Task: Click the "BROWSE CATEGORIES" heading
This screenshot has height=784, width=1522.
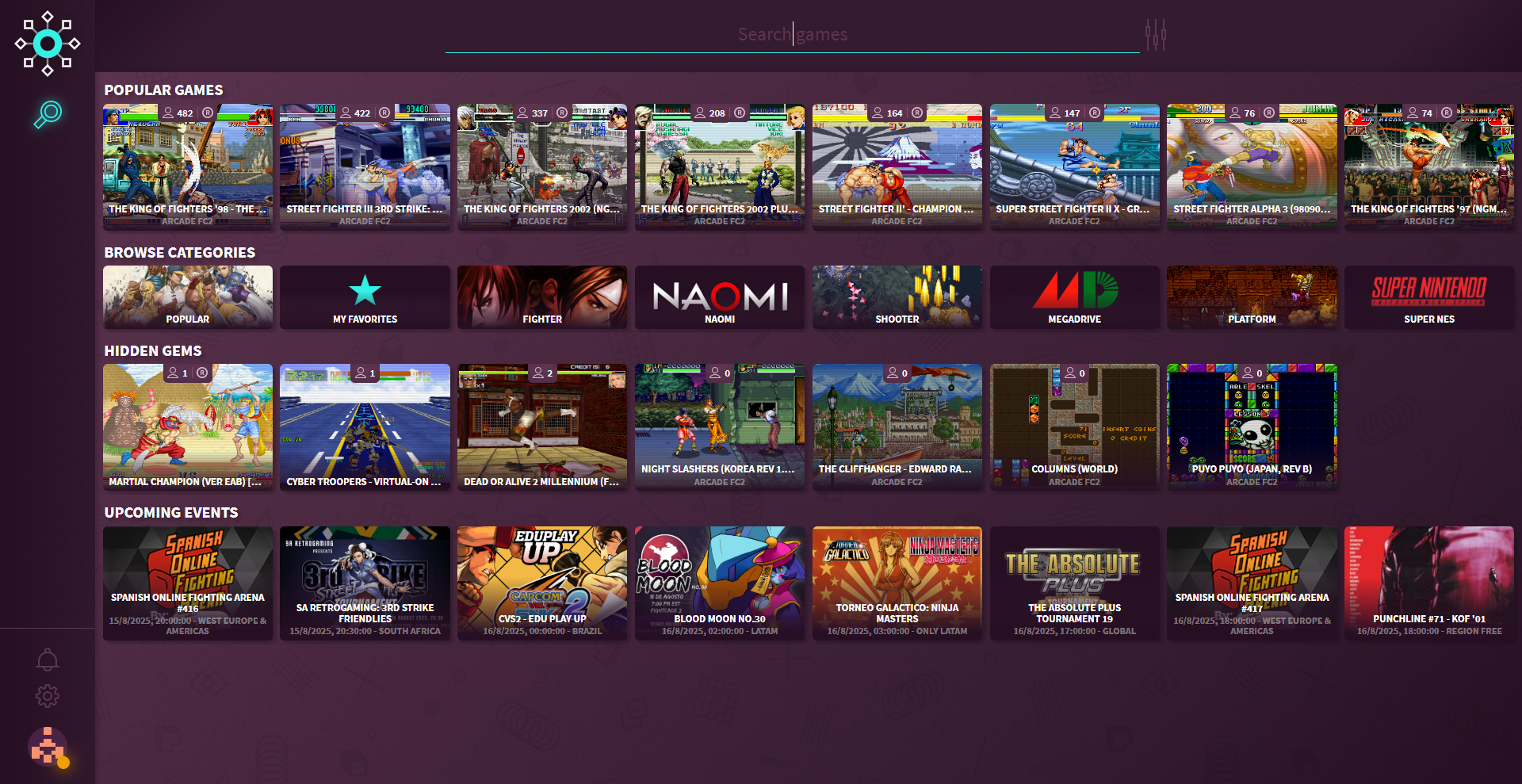Action: tap(180, 253)
